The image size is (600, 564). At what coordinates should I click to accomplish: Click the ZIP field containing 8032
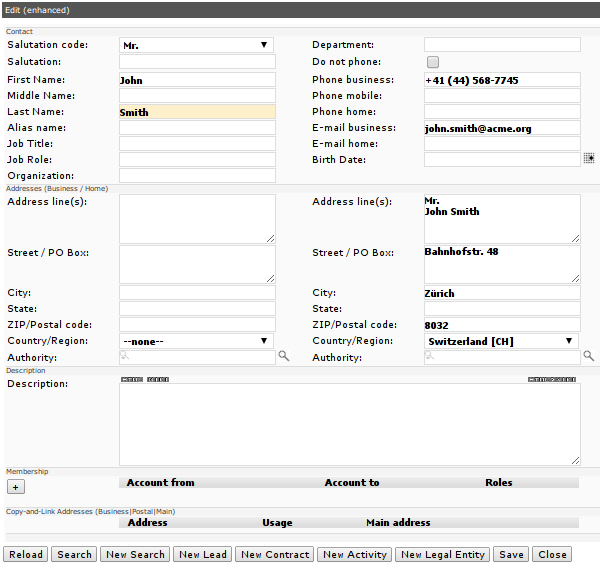click(502, 325)
